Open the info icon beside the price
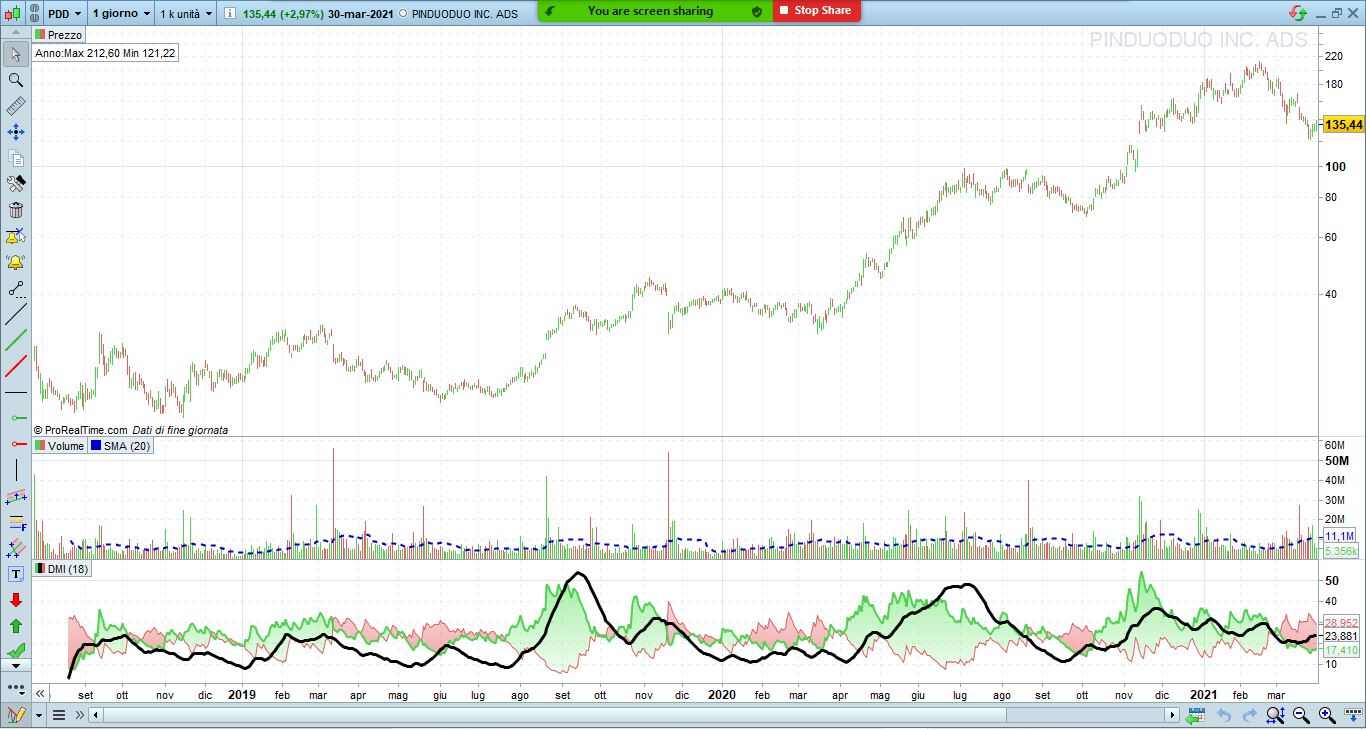Image resolution: width=1366 pixels, height=729 pixels. (x=230, y=13)
